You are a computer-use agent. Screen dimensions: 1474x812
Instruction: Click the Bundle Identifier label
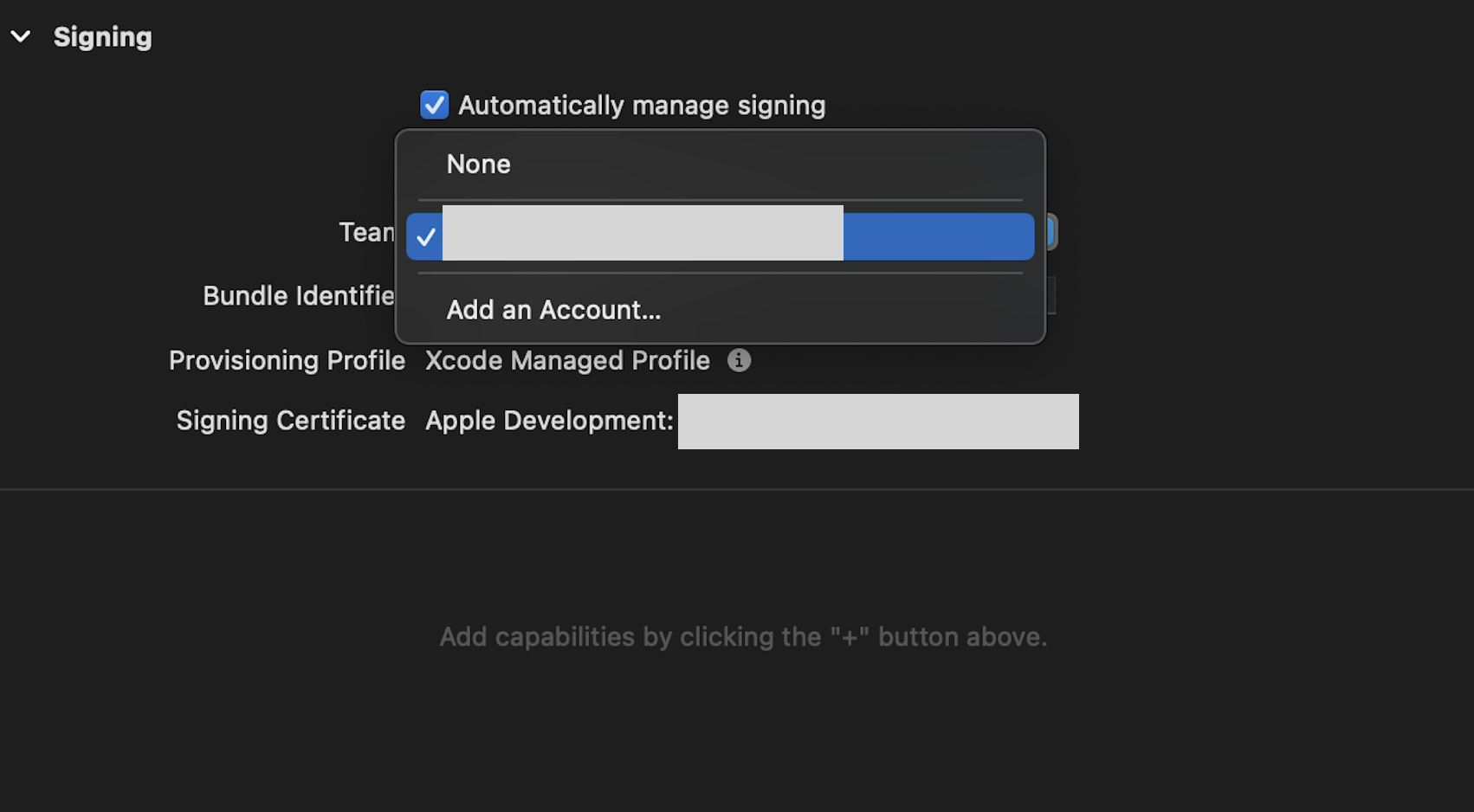click(298, 296)
